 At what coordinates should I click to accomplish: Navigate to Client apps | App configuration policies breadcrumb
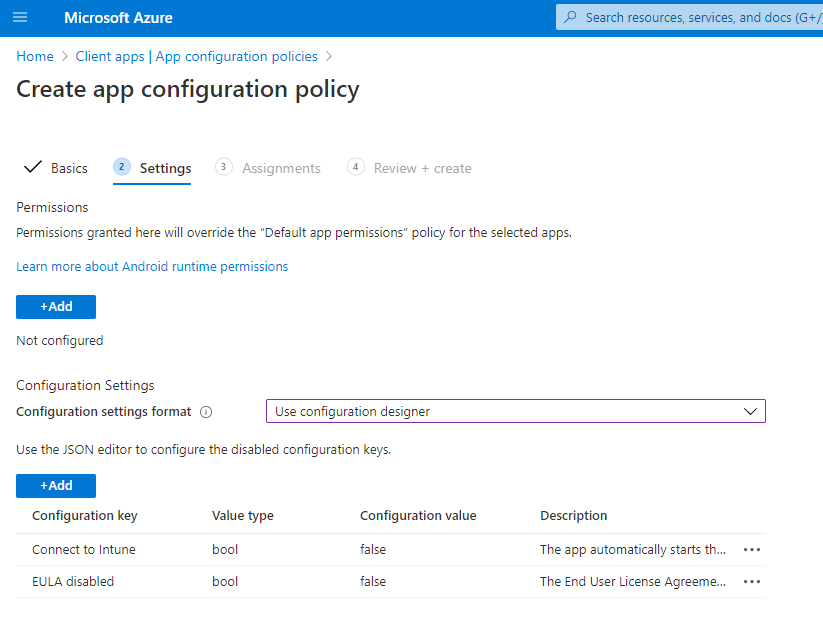196,56
